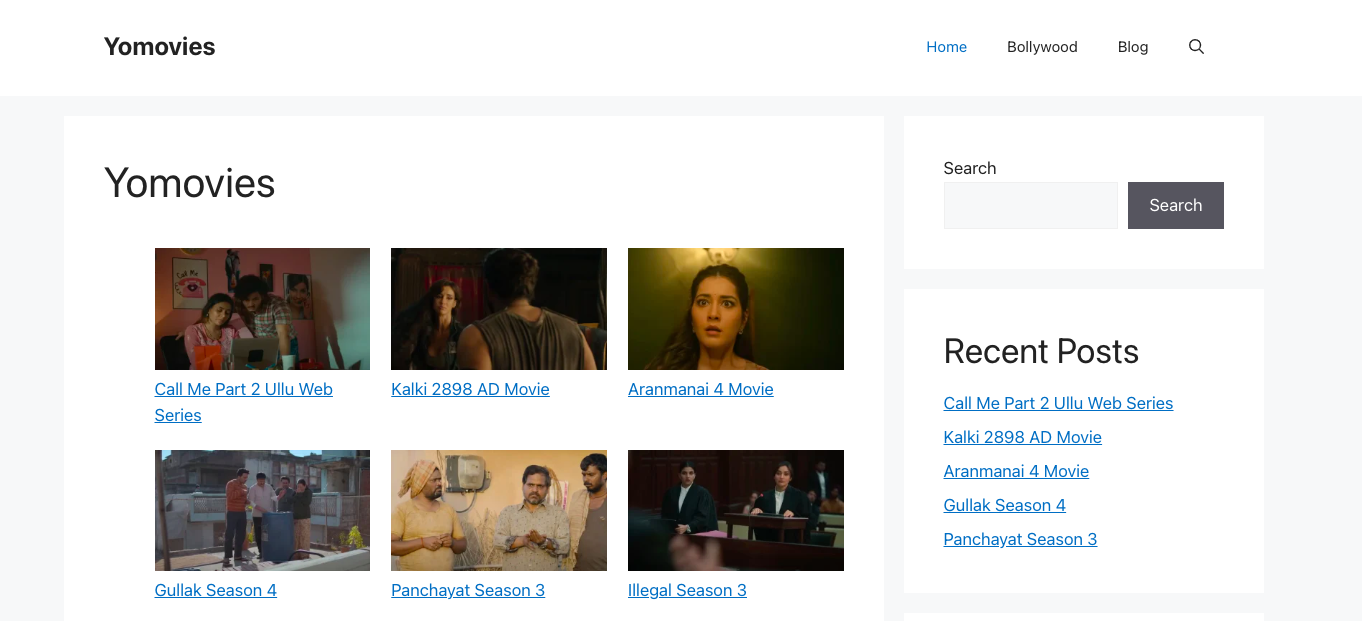Open the search icon in the navigation
Screen dimensions: 1362x621
[x=1196, y=47]
